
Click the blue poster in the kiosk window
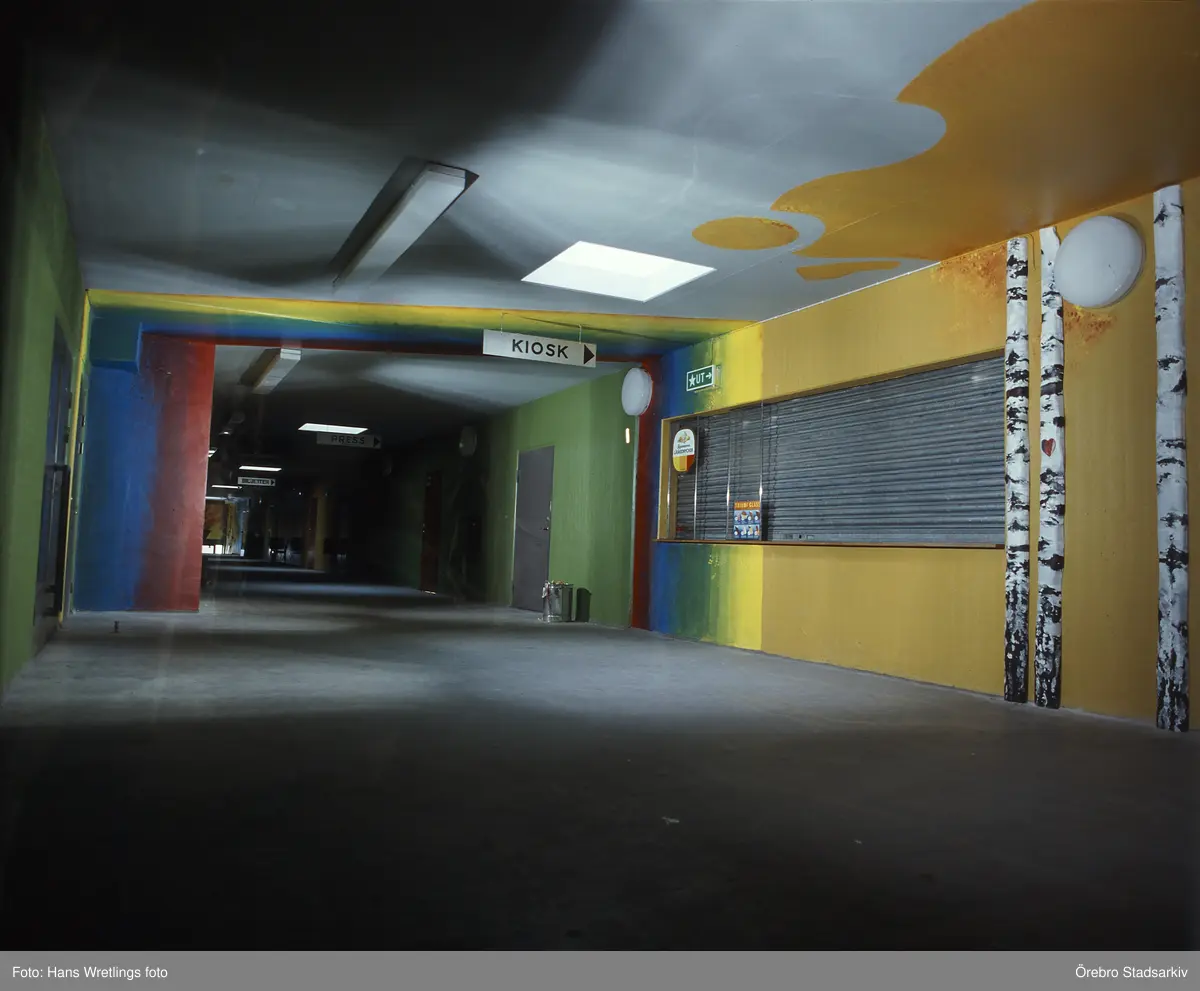746,520
